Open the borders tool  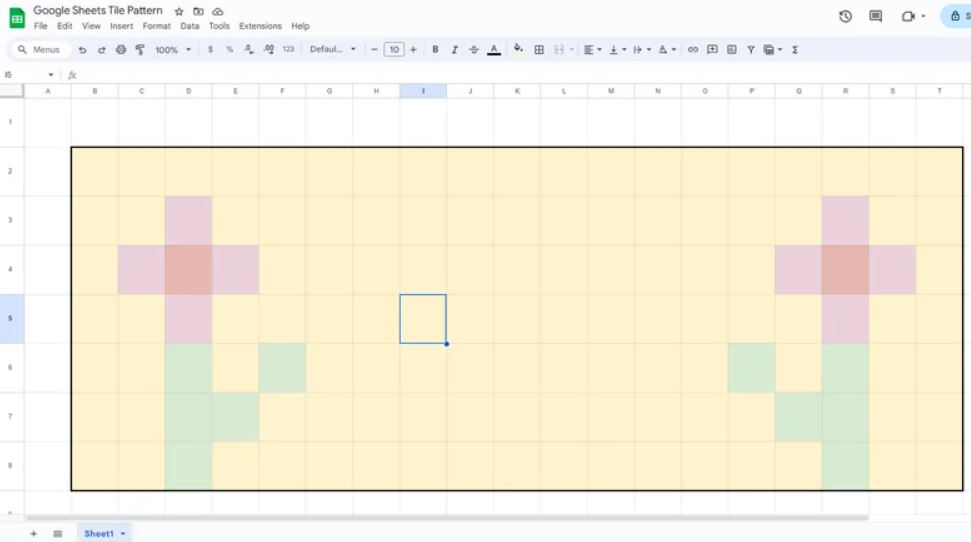click(x=539, y=50)
